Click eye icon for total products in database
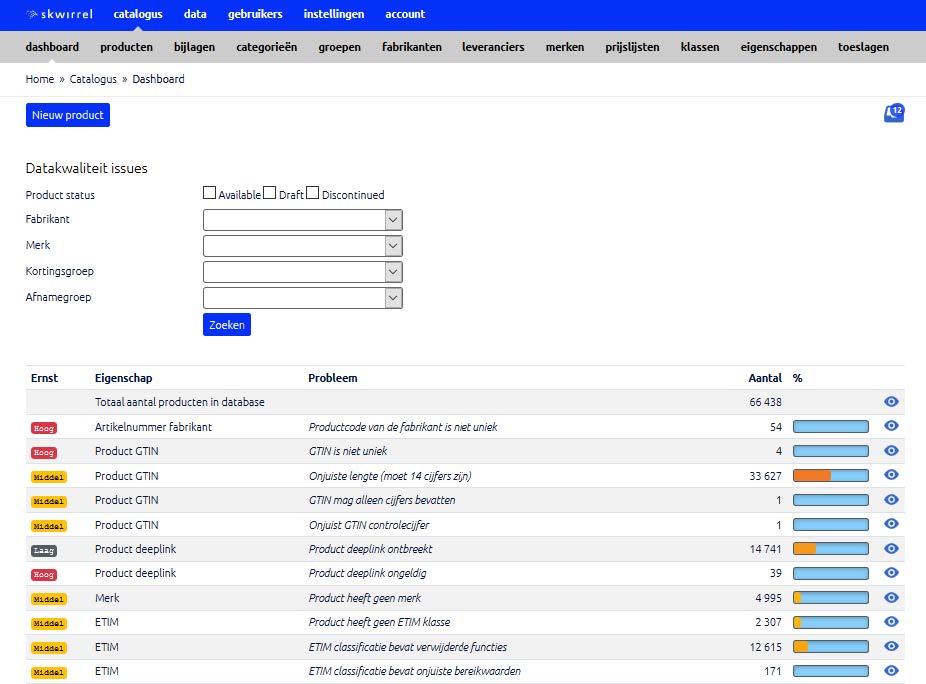 891,402
